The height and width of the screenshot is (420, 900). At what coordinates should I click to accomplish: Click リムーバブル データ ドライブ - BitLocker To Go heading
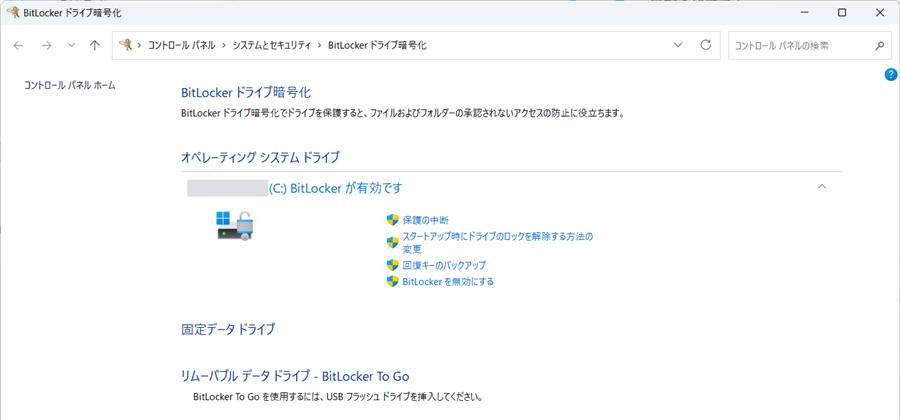[x=295, y=376]
